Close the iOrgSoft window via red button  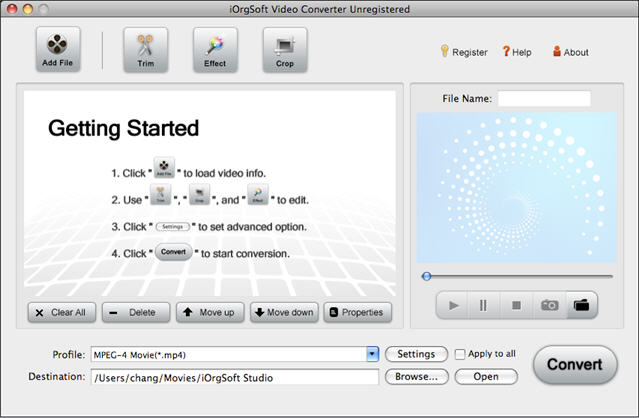coord(12,9)
